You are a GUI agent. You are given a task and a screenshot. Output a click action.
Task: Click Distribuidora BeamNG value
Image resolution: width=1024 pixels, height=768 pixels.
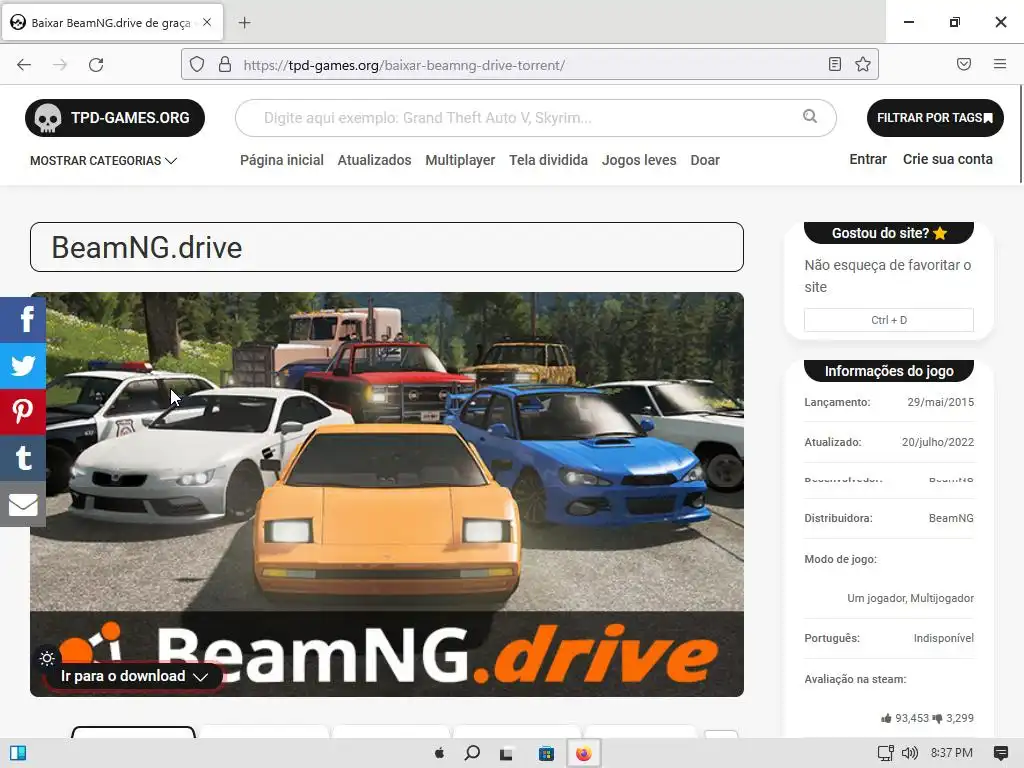pos(951,518)
